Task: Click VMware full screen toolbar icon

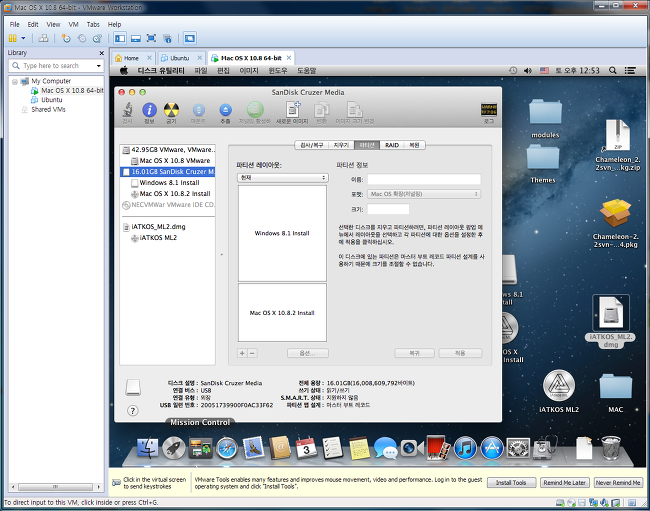Action: coord(152,39)
